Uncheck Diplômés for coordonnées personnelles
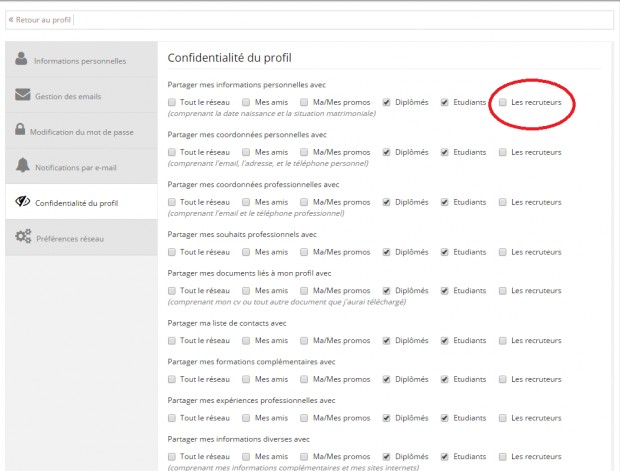This screenshot has height=471, width=620. pyautogui.click(x=386, y=152)
